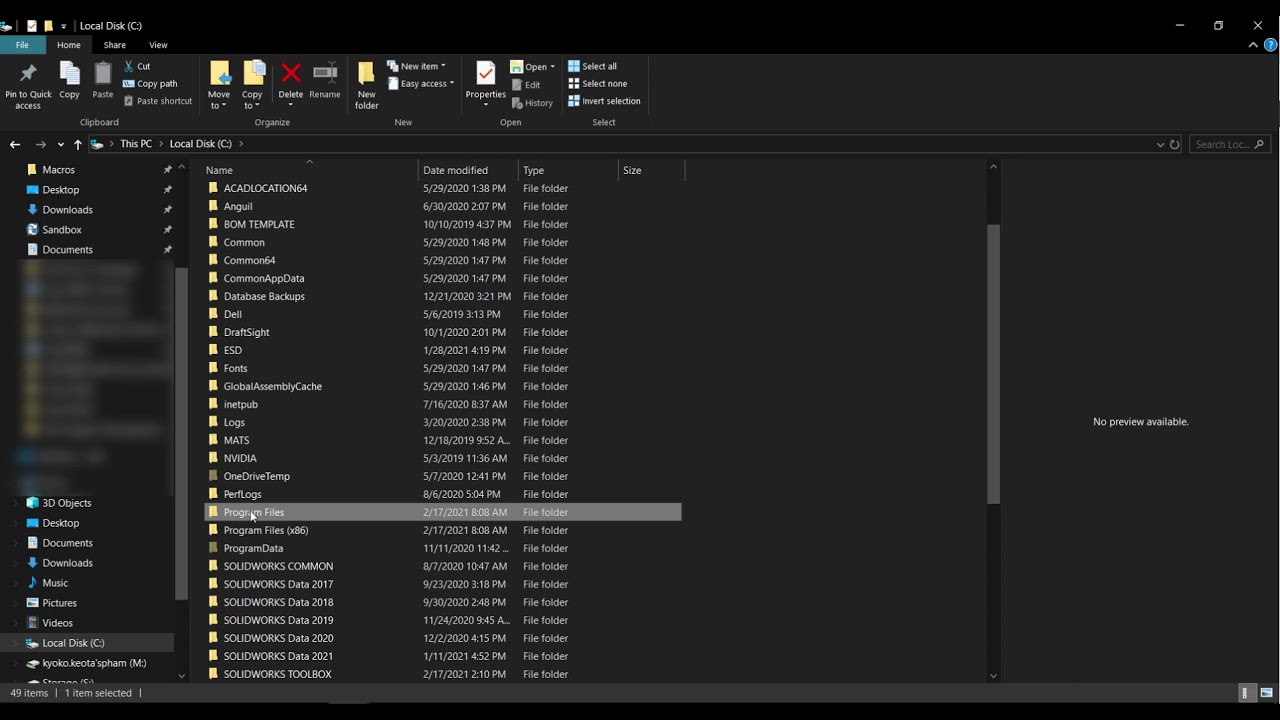
Task: Open the Copy to dropdown
Action: point(252,106)
